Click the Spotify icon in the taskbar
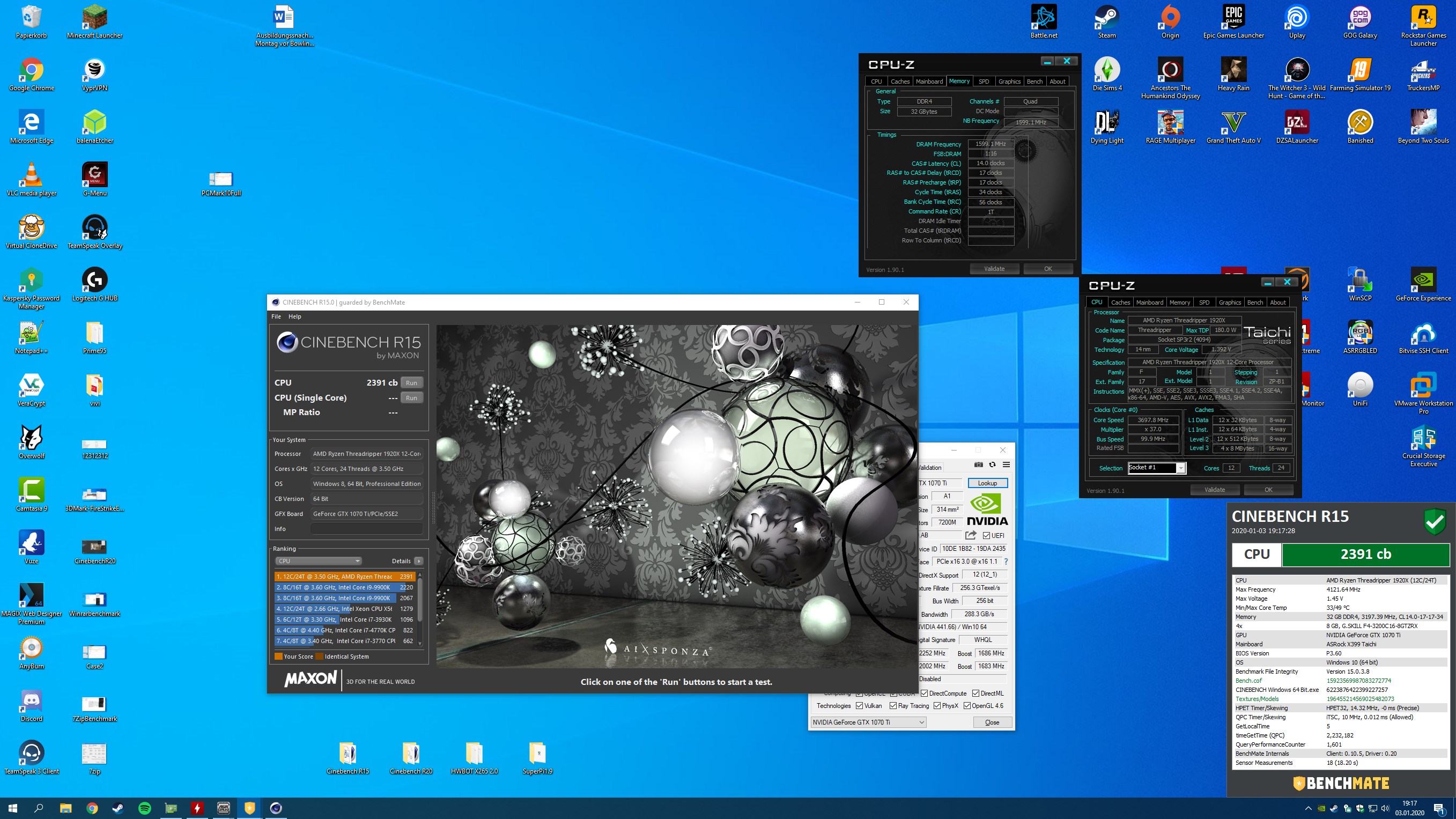Screen dimensions: 1456x819 pos(145,808)
